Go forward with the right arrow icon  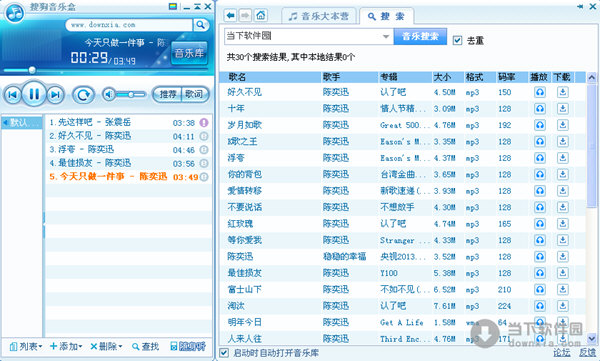[245, 15]
